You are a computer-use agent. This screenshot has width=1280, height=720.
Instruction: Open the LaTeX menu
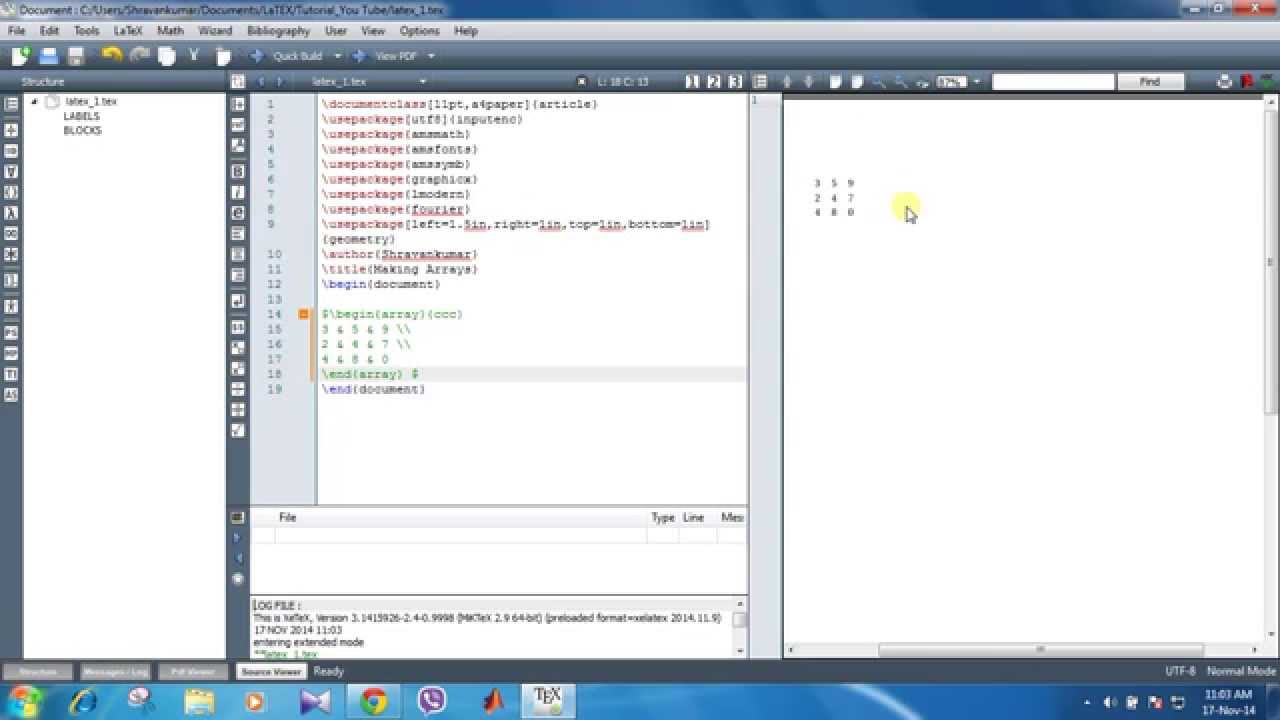tap(128, 31)
